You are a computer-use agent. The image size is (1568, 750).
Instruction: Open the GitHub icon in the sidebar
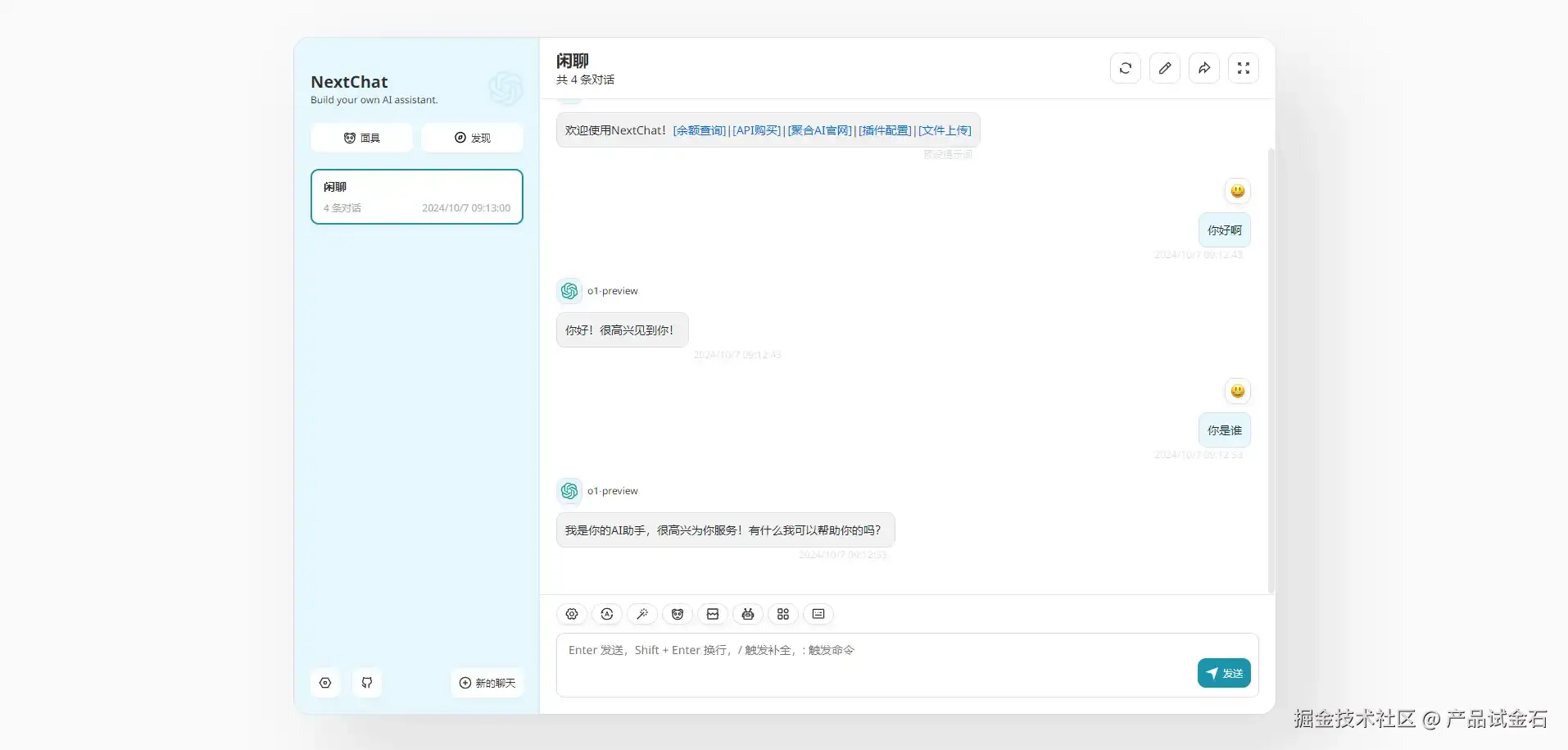point(367,683)
